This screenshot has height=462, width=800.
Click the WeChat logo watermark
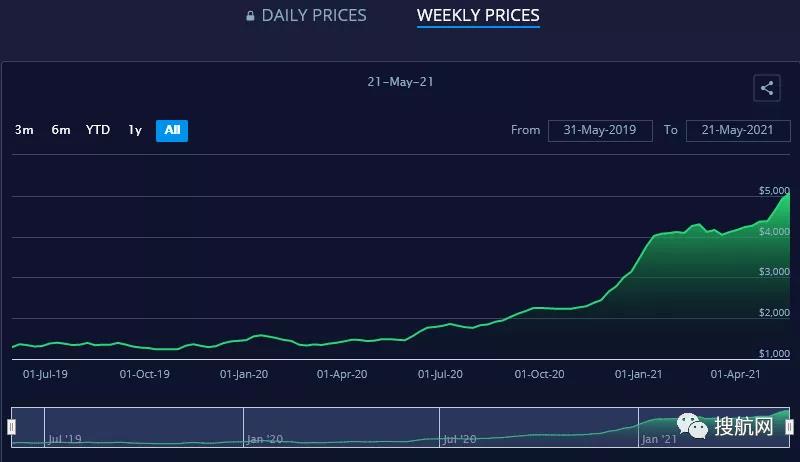pos(691,427)
